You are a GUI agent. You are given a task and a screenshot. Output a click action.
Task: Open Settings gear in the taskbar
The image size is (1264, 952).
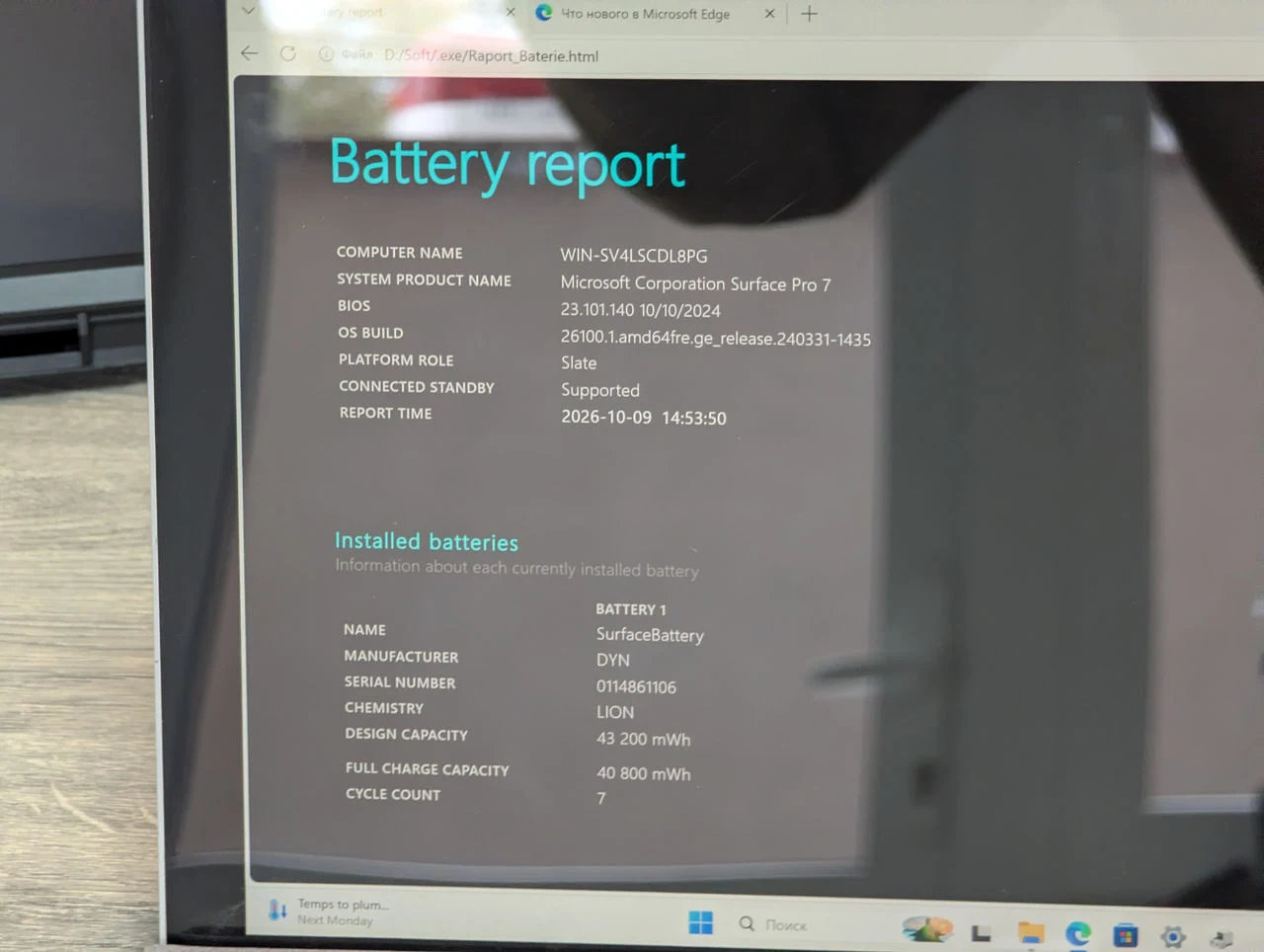[x=1173, y=936]
